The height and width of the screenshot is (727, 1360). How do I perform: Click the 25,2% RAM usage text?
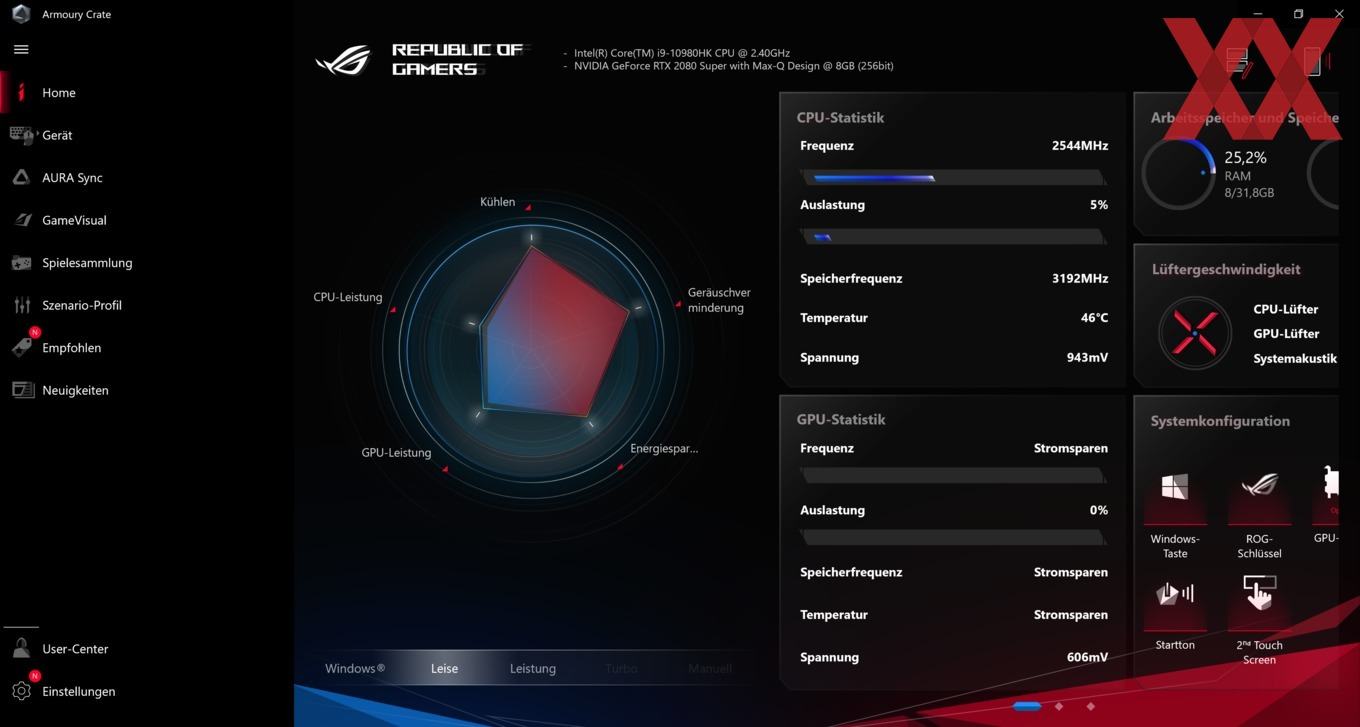point(1245,157)
